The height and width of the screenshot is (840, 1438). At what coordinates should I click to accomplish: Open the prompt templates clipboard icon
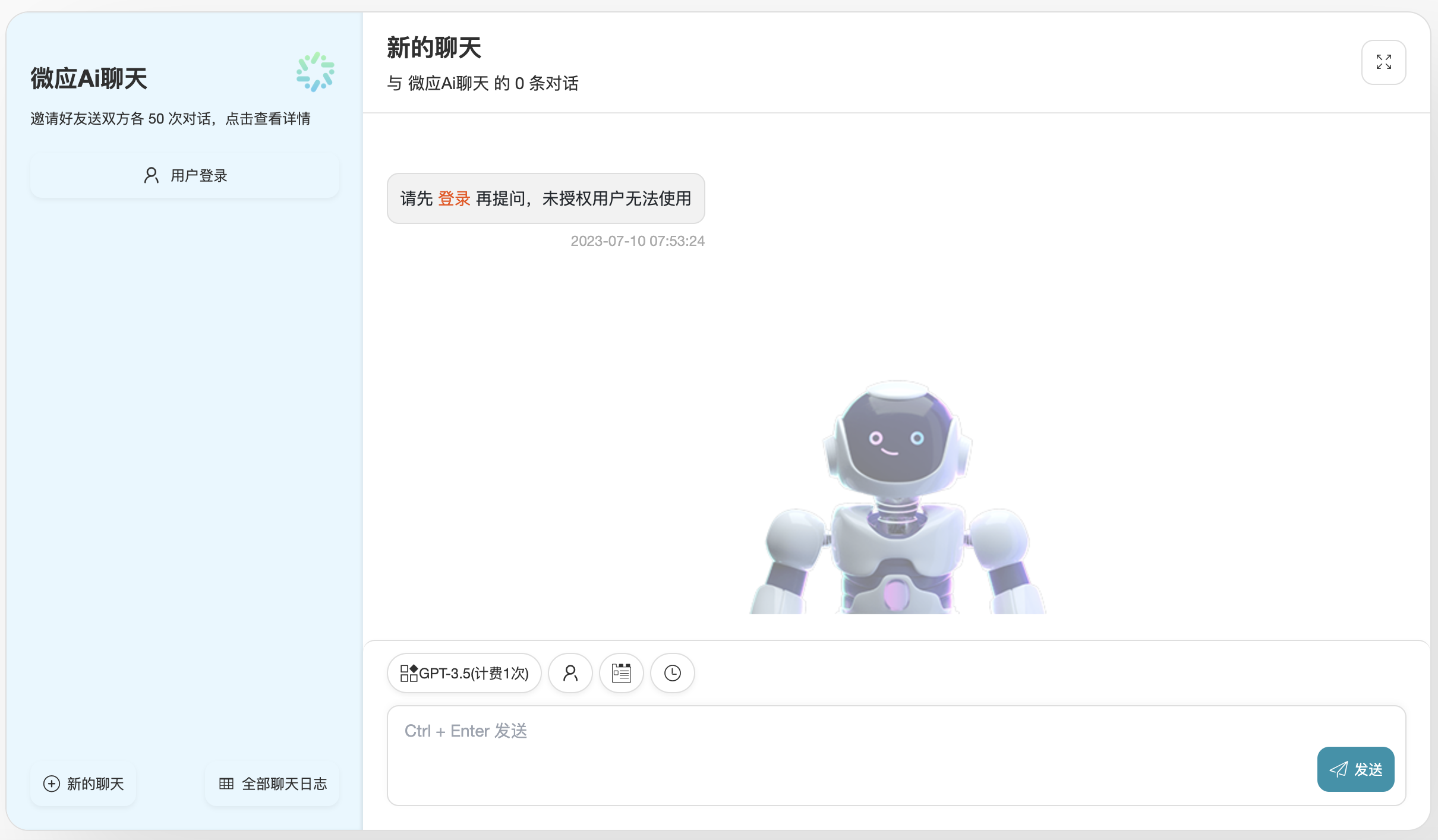click(x=621, y=672)
